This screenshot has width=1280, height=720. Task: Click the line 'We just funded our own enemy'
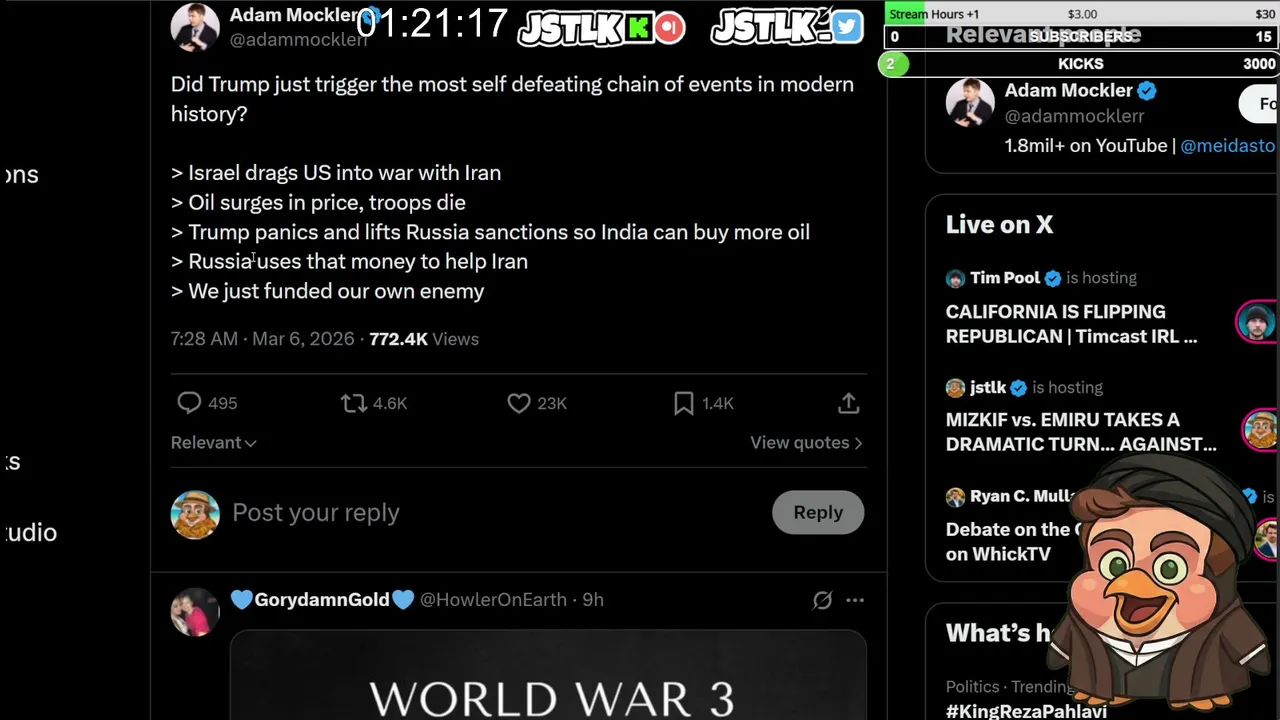(336, 291)
